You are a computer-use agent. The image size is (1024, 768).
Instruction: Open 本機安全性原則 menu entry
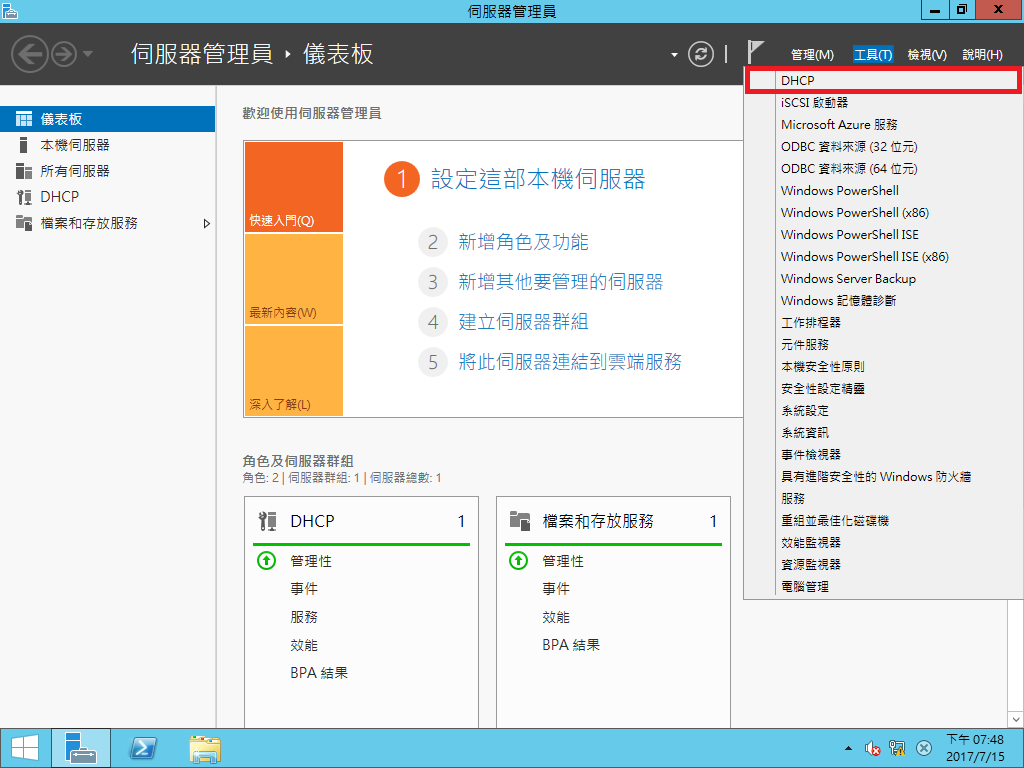pos(884,367)
